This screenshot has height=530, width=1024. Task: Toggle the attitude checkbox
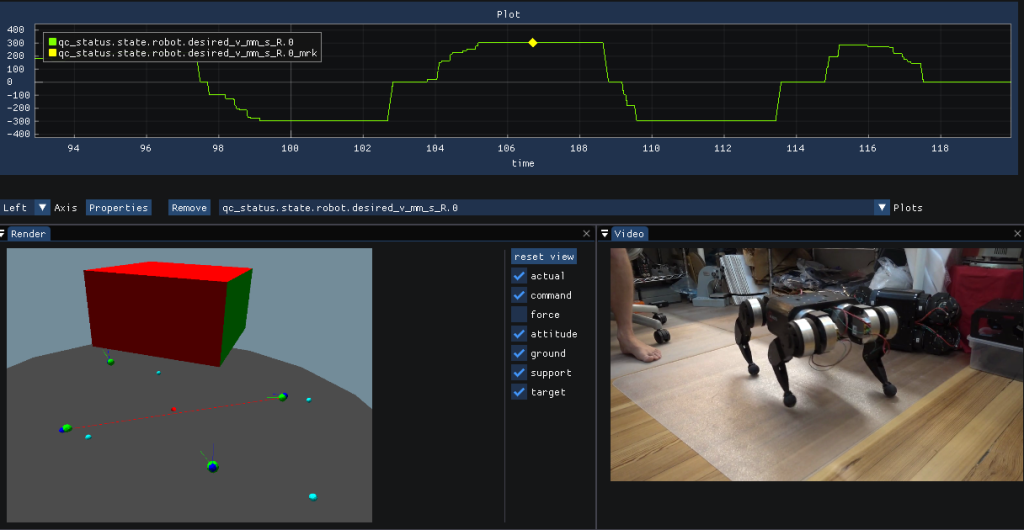pos(519,334)
